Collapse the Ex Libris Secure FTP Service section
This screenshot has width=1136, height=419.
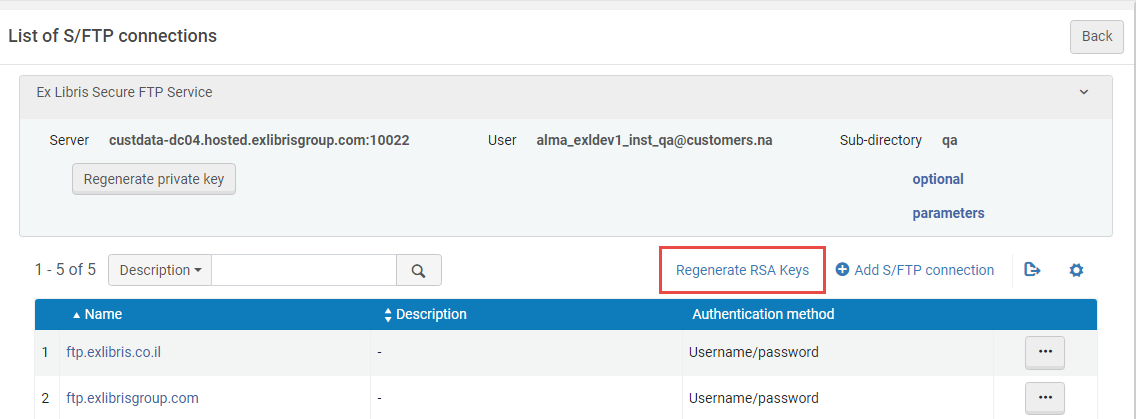[1083, 92]
